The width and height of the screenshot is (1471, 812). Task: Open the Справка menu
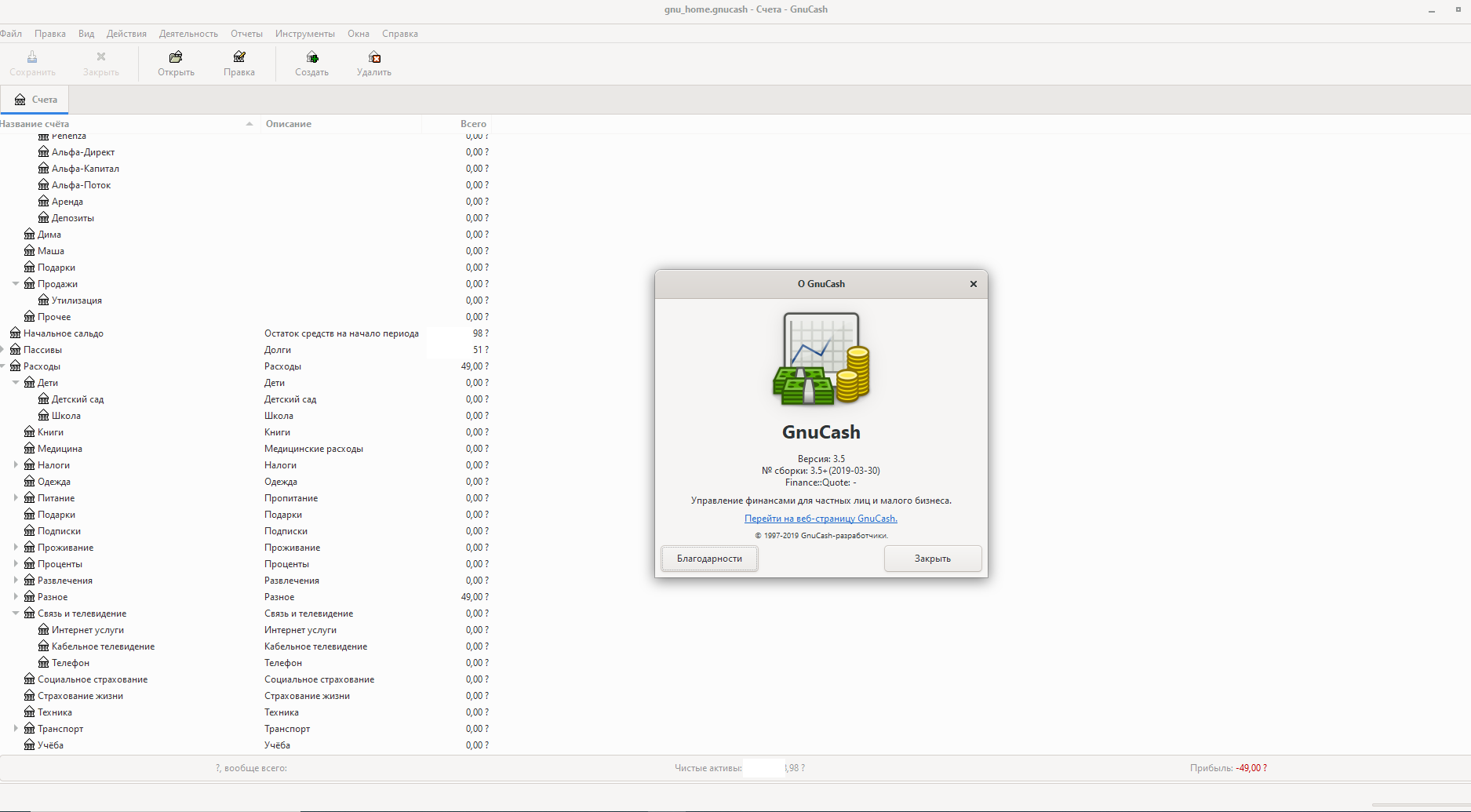click(x=400, y=34)
